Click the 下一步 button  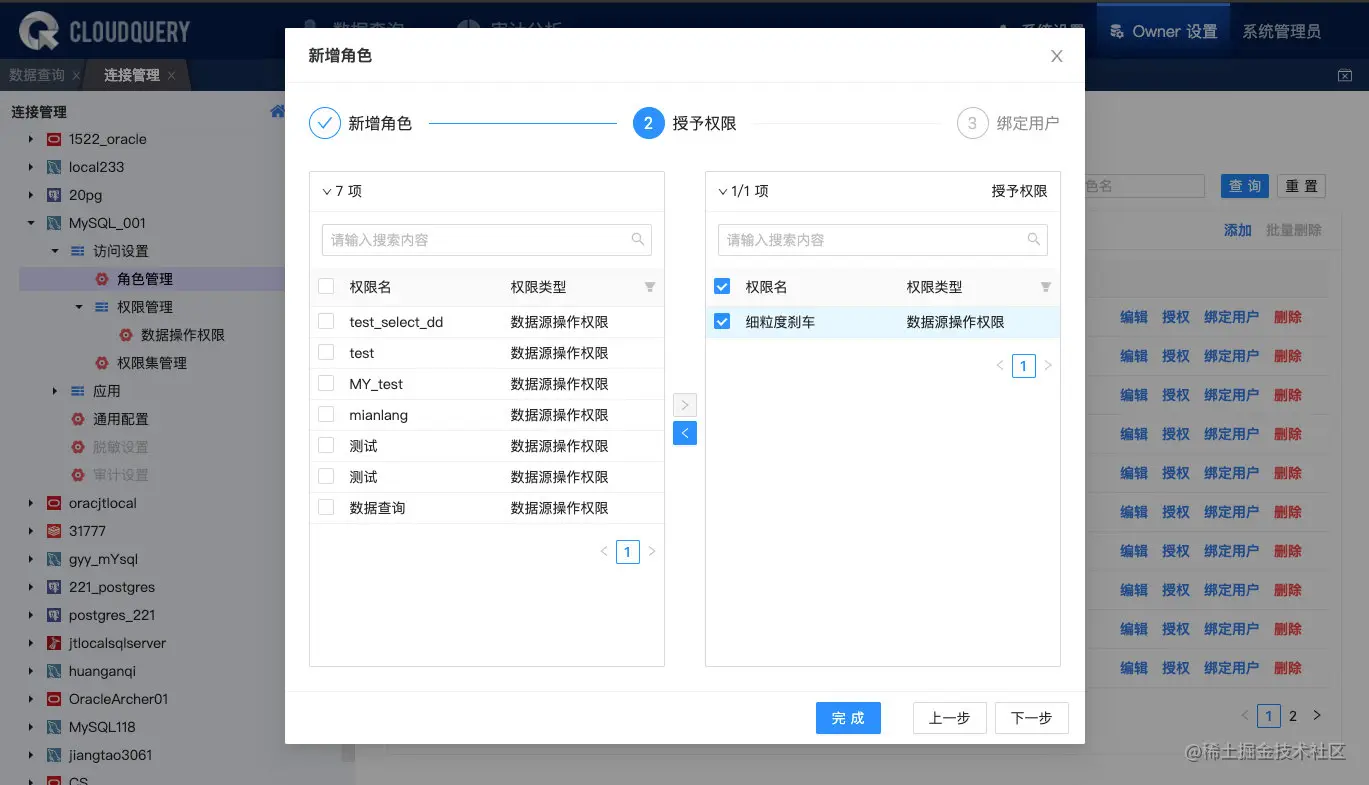(x=1032, y=718)
